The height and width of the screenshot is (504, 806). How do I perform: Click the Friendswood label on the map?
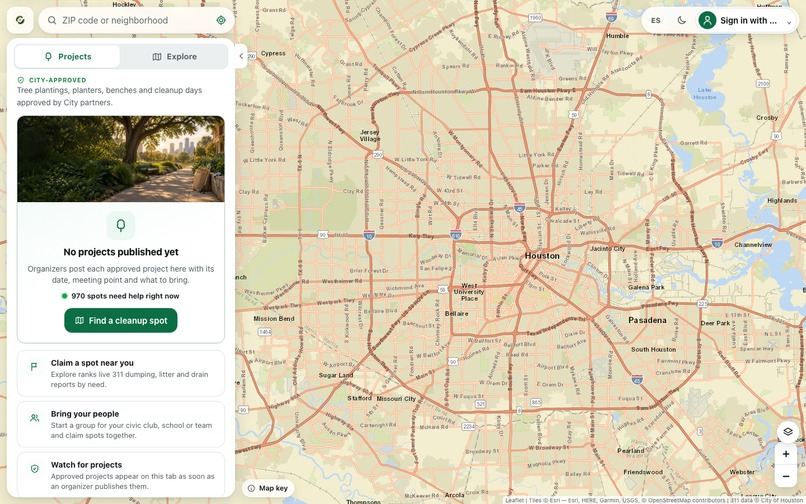tap(643, 472)
